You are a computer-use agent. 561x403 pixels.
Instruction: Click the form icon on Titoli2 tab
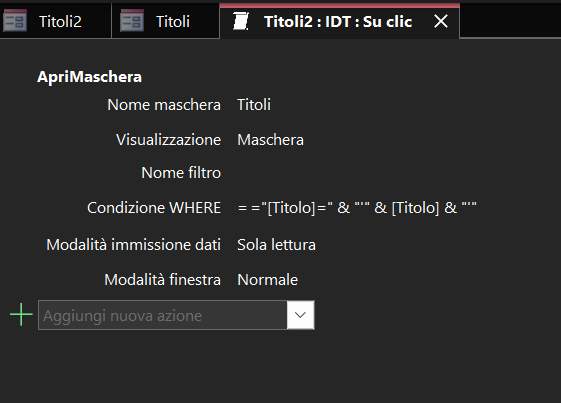[x=15, y=21]
